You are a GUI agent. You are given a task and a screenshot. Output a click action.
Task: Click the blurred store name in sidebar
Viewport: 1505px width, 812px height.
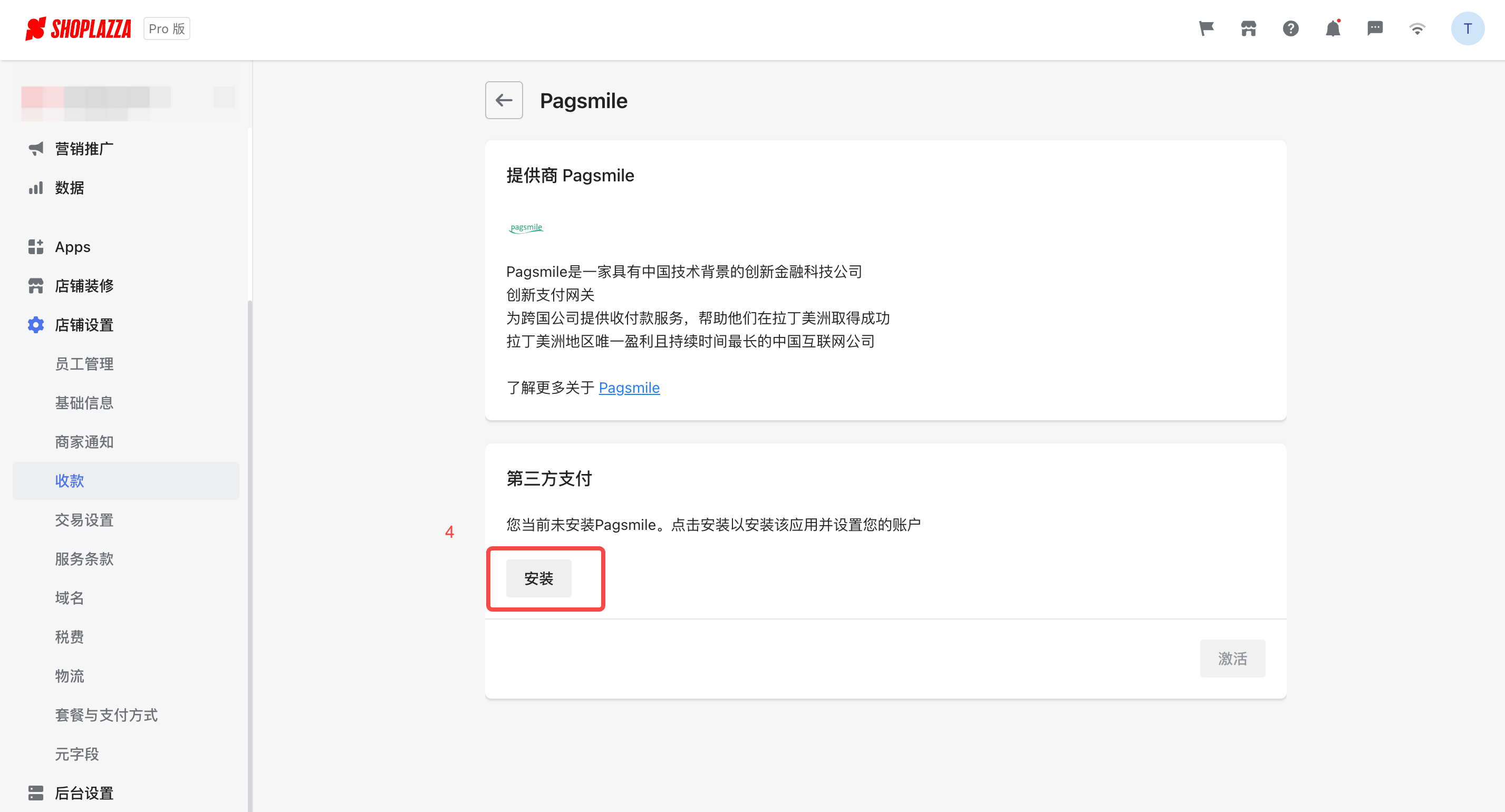tap(97, 102)
